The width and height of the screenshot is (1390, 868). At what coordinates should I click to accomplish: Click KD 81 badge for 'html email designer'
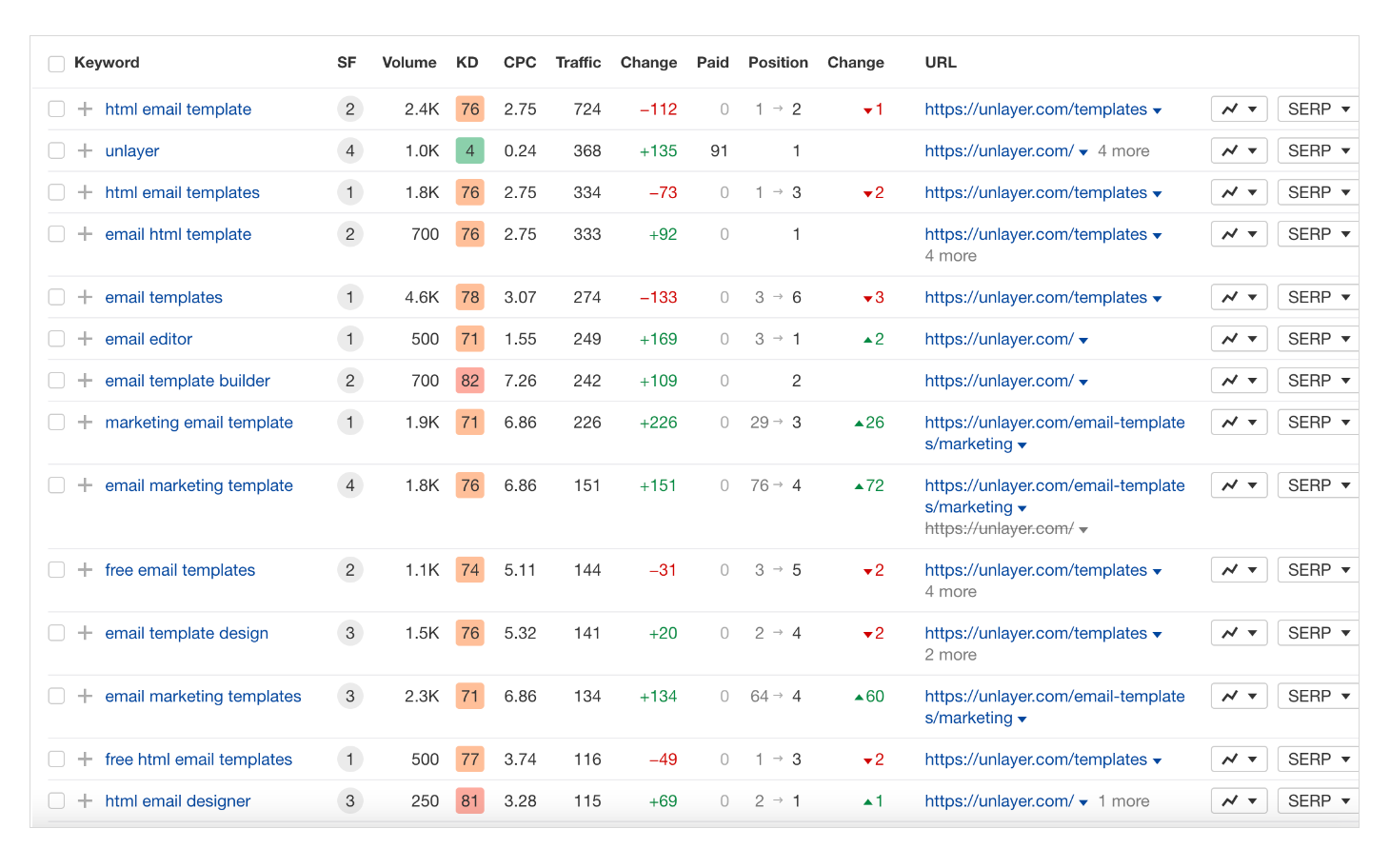point(470,801)
